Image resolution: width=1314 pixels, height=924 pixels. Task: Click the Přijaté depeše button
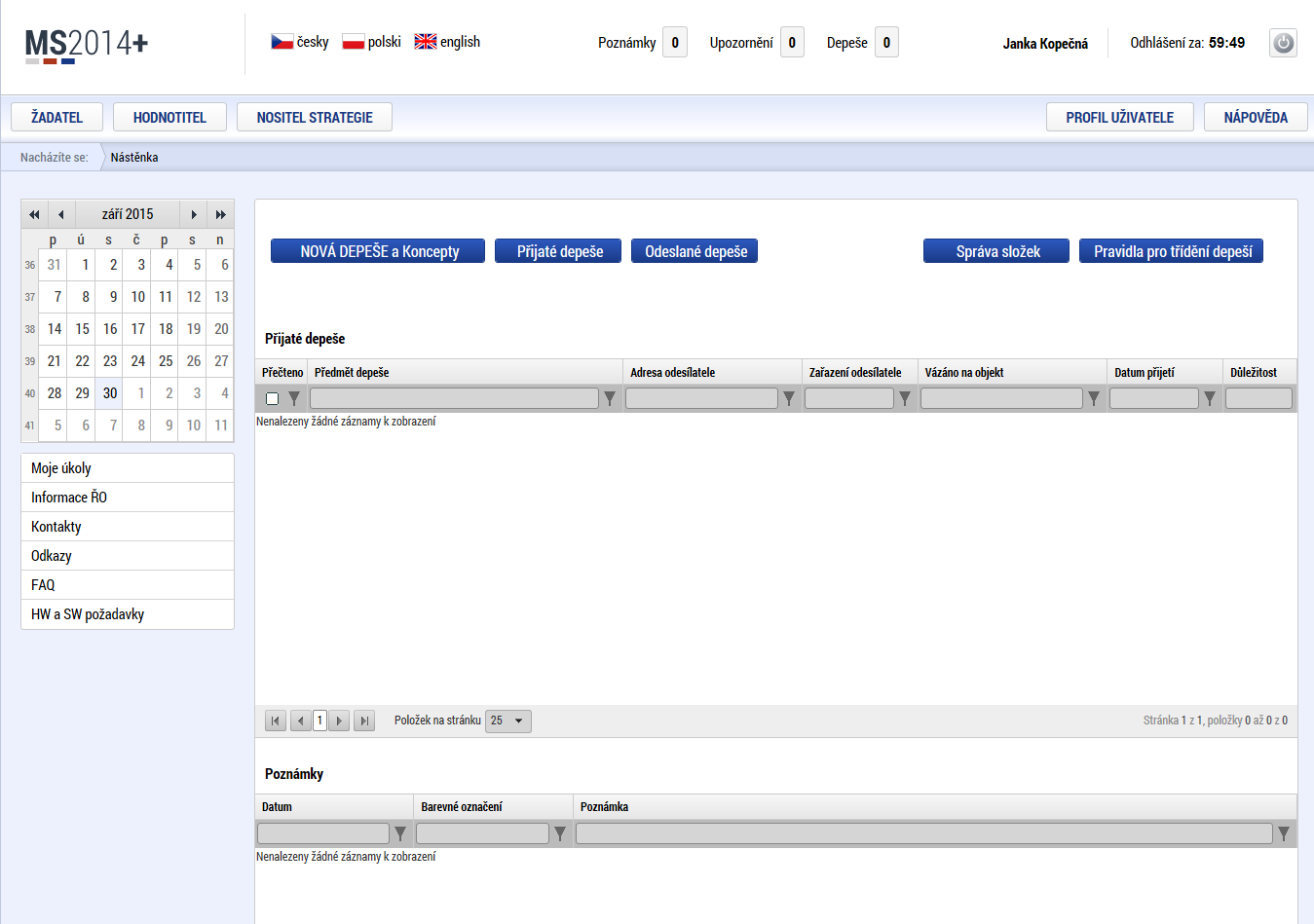[558, 251]
